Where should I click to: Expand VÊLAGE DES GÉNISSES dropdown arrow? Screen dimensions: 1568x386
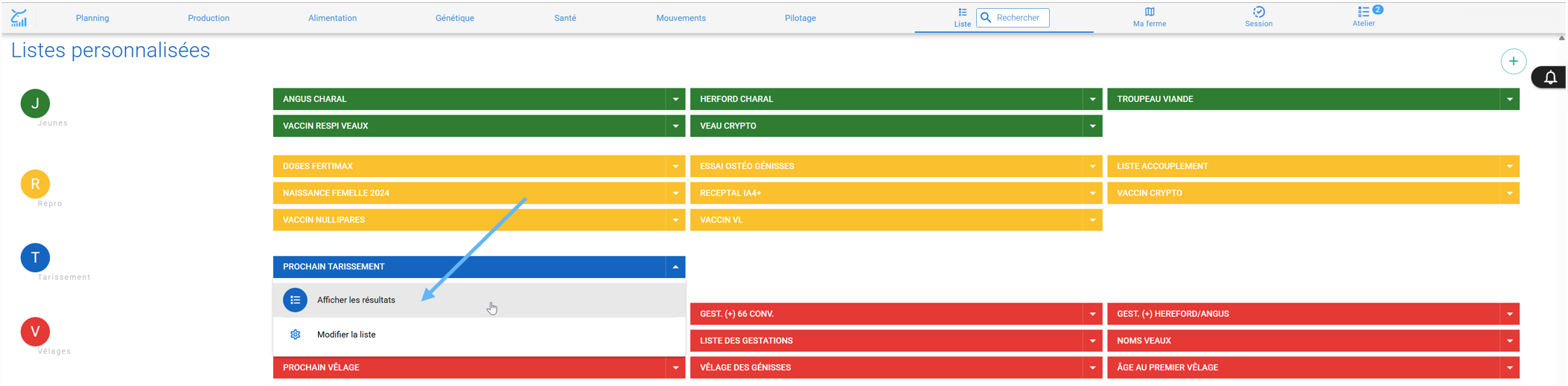point(1092,367)
